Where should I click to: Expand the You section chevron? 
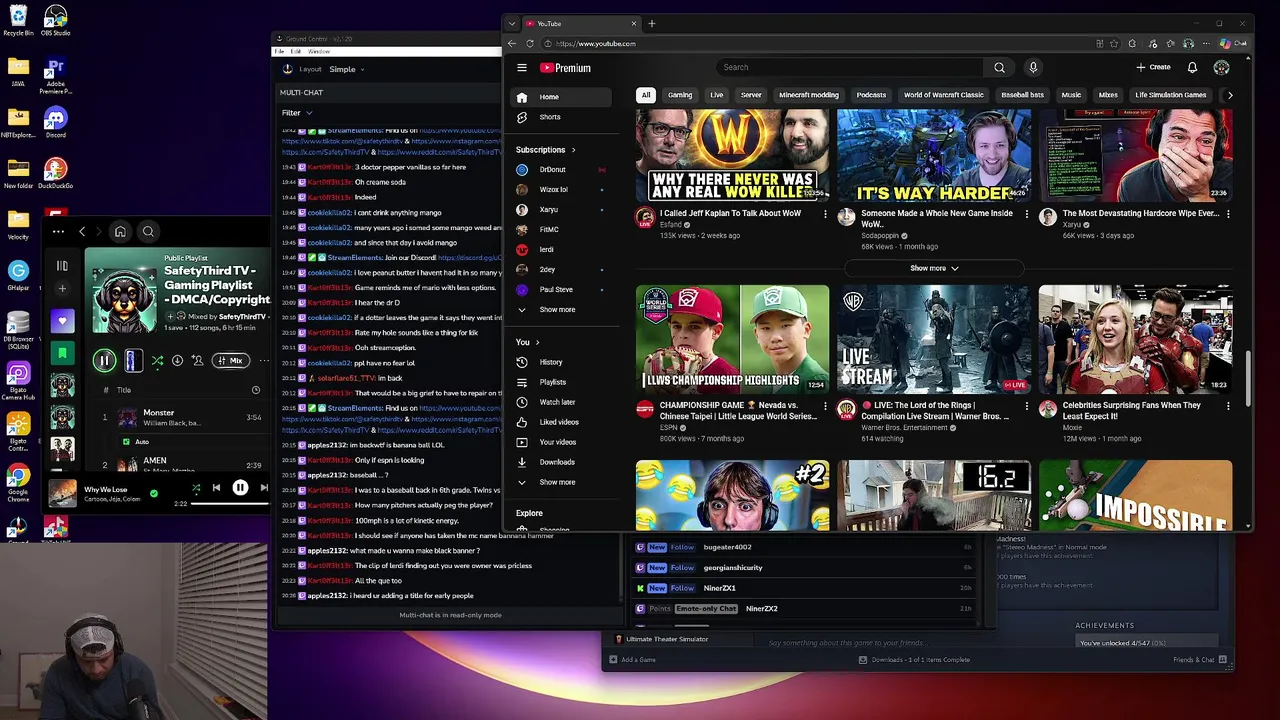click(x=537, y=342)
